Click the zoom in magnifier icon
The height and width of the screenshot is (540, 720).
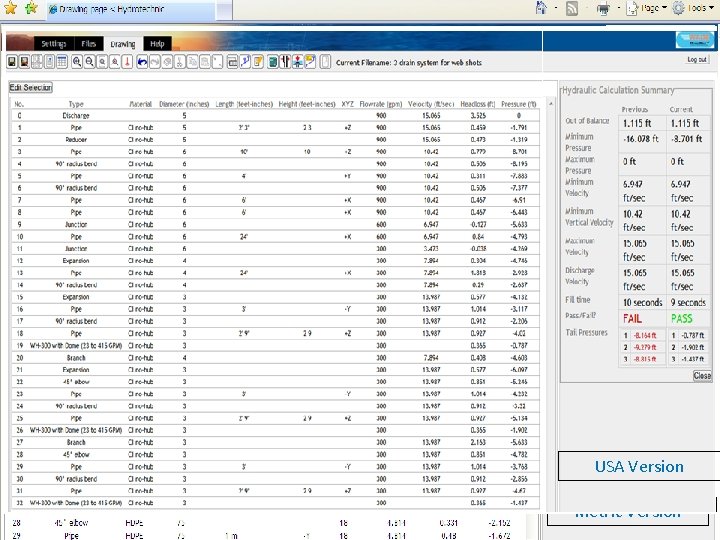[x=77, y=62]
